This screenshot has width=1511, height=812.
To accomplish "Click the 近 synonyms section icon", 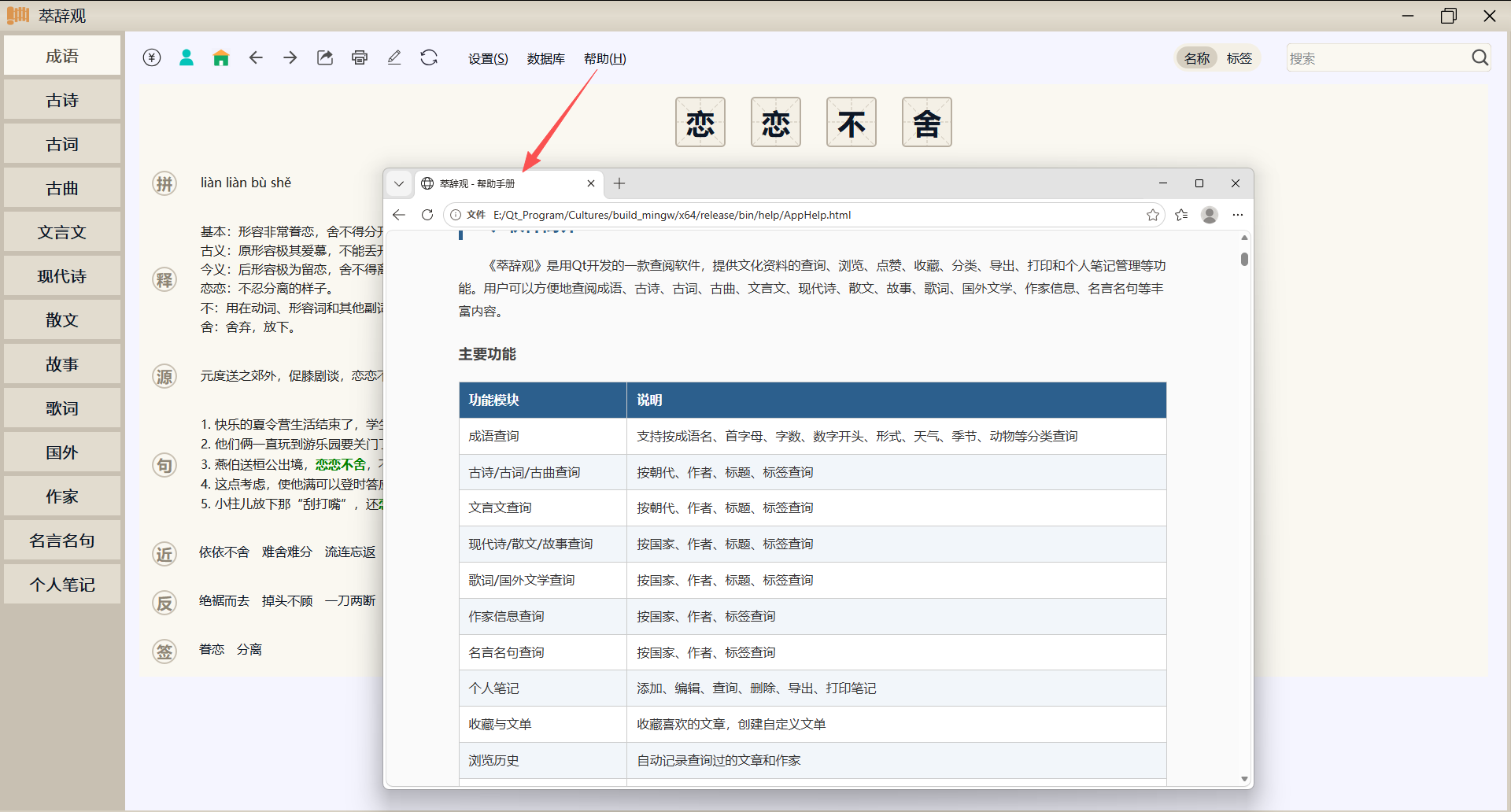I will [x=164, y=554].
